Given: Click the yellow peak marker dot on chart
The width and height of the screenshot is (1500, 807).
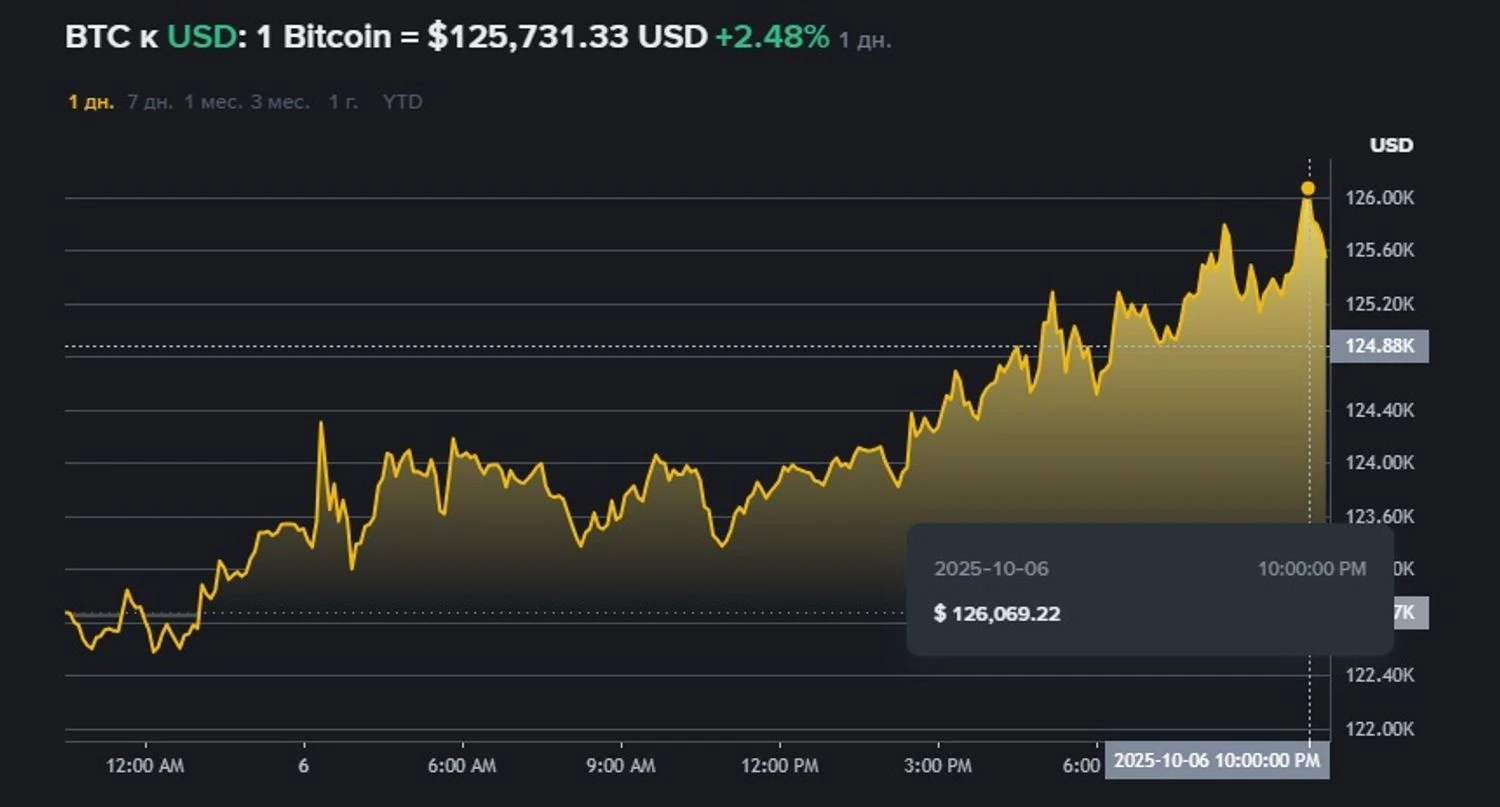Looking at the screenshot, I should point(1308,188).
